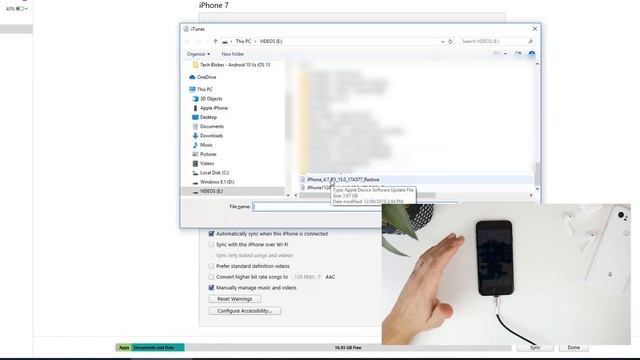
Task: Toggle the preview pane icon
Action: pos(518,54)
